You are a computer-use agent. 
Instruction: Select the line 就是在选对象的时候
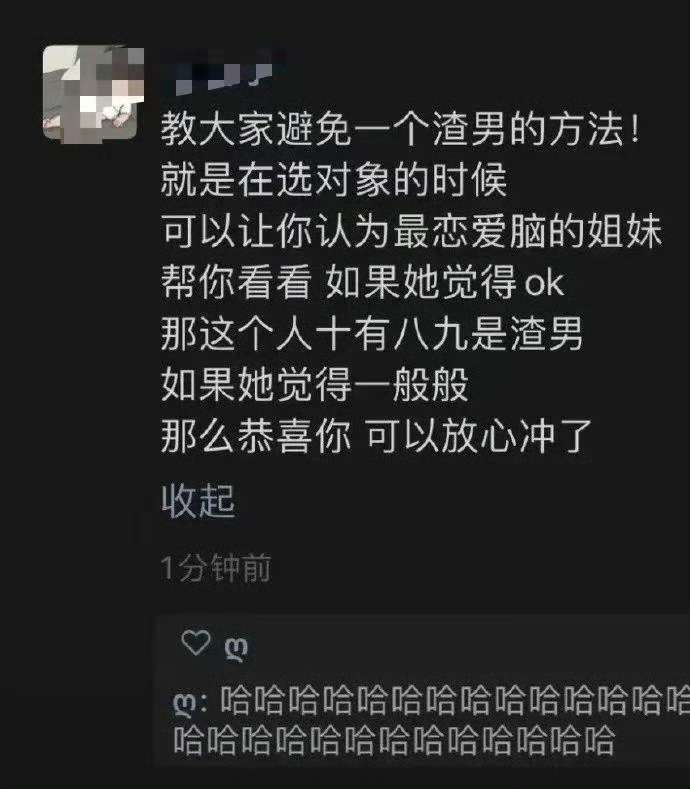click(x=334, y=180)
